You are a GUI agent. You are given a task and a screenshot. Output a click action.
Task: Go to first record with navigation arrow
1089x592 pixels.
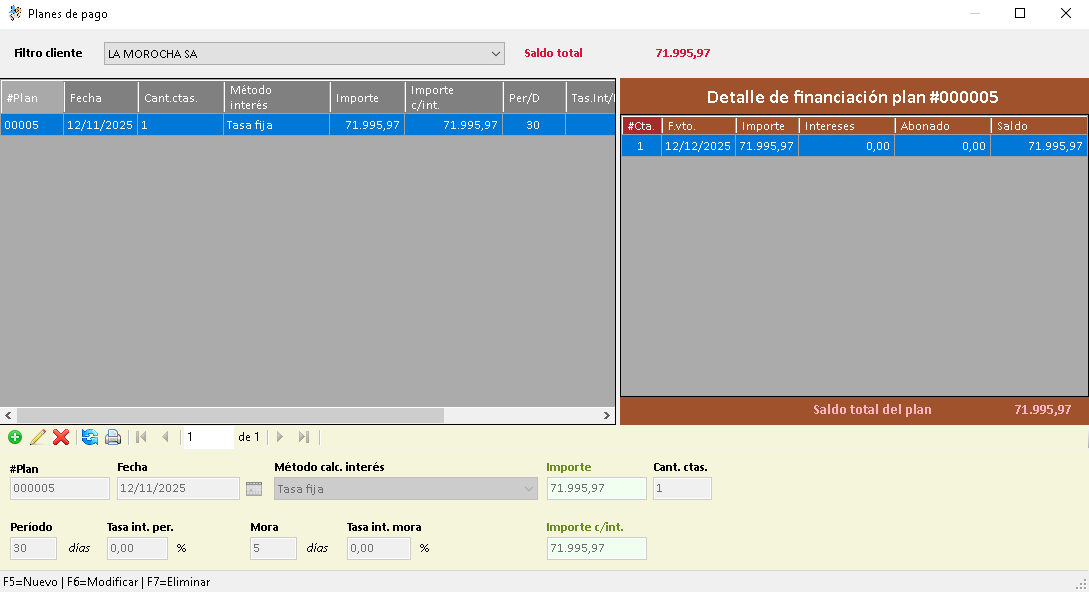click(141, 437)
